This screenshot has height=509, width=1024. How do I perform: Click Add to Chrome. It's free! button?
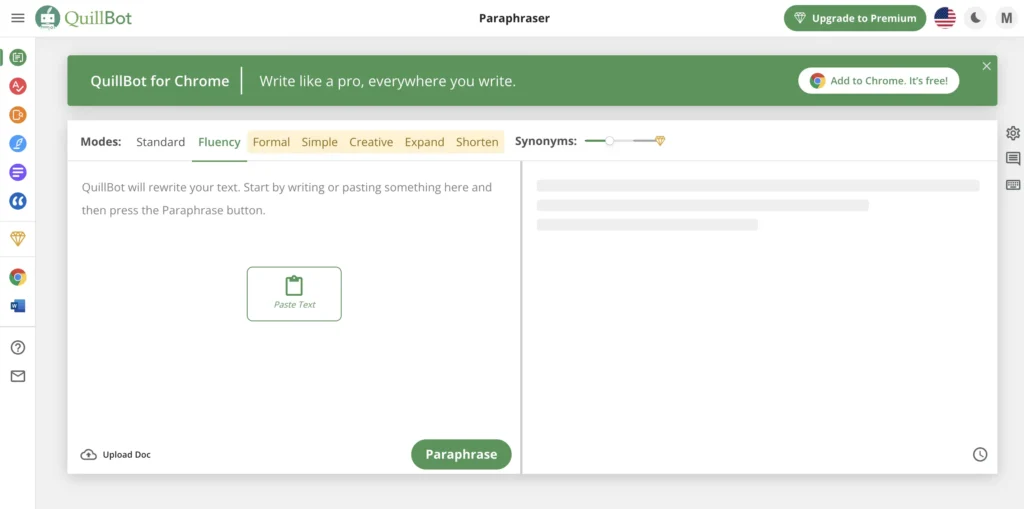tap(878, 81)
